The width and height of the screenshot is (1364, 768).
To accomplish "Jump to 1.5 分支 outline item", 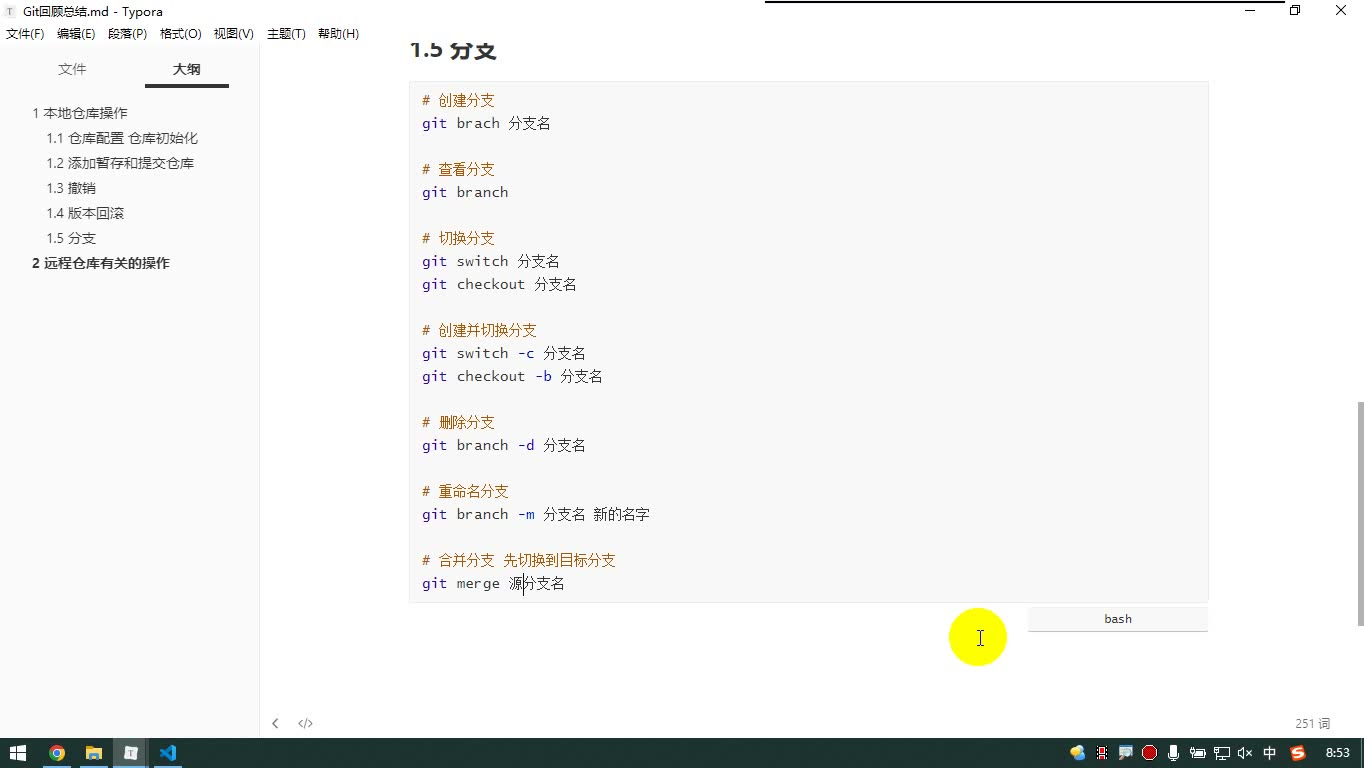I will 71,238.
